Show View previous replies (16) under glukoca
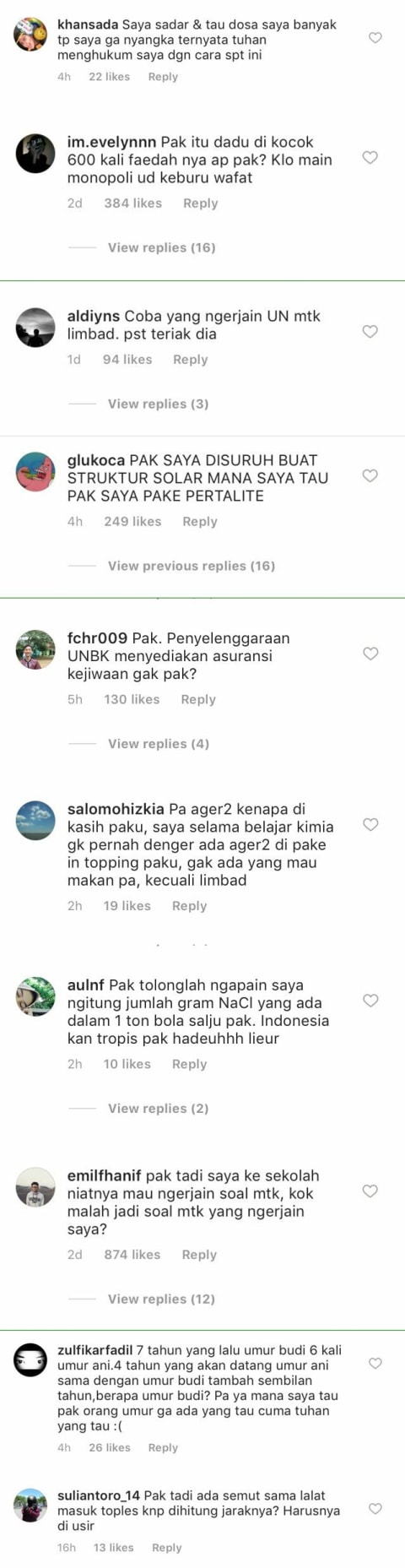This screenshot has height=1568, width=405. [192, 566]
